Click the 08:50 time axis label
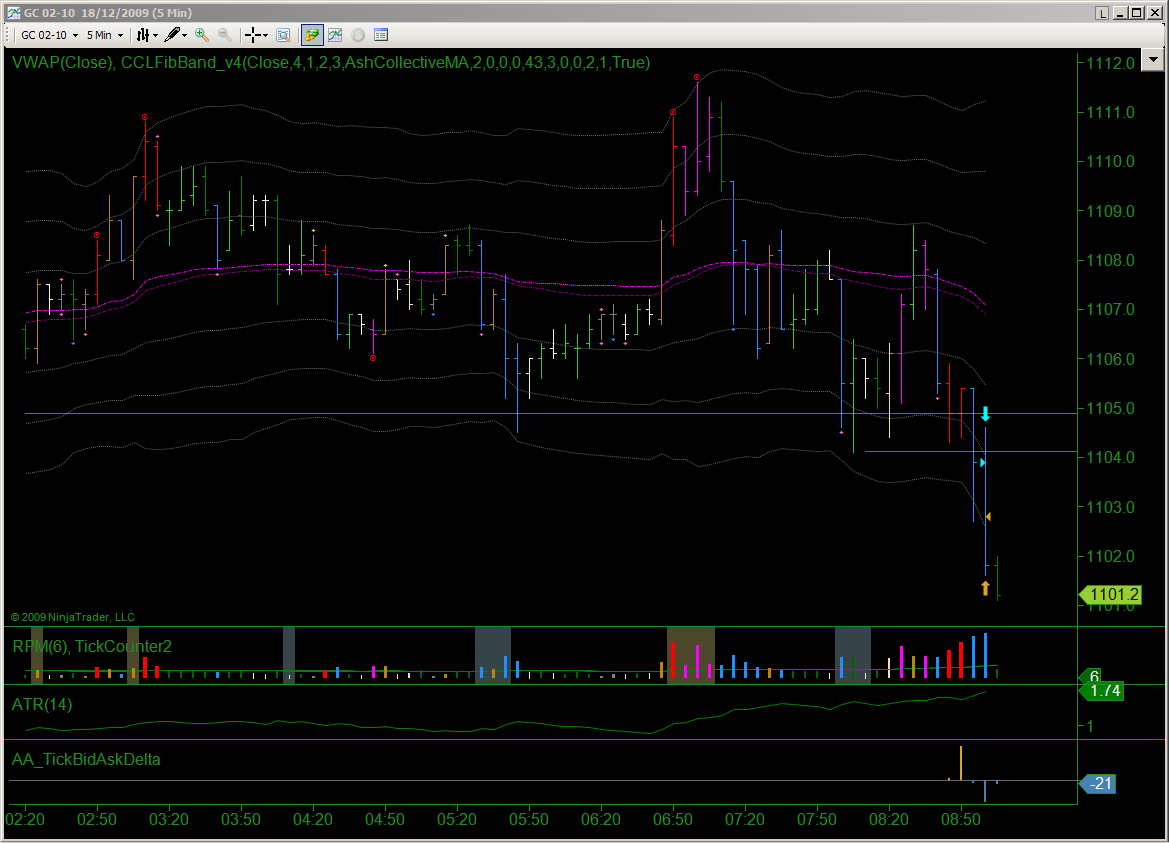1169x843 pixels. click(x=961, y=820)
